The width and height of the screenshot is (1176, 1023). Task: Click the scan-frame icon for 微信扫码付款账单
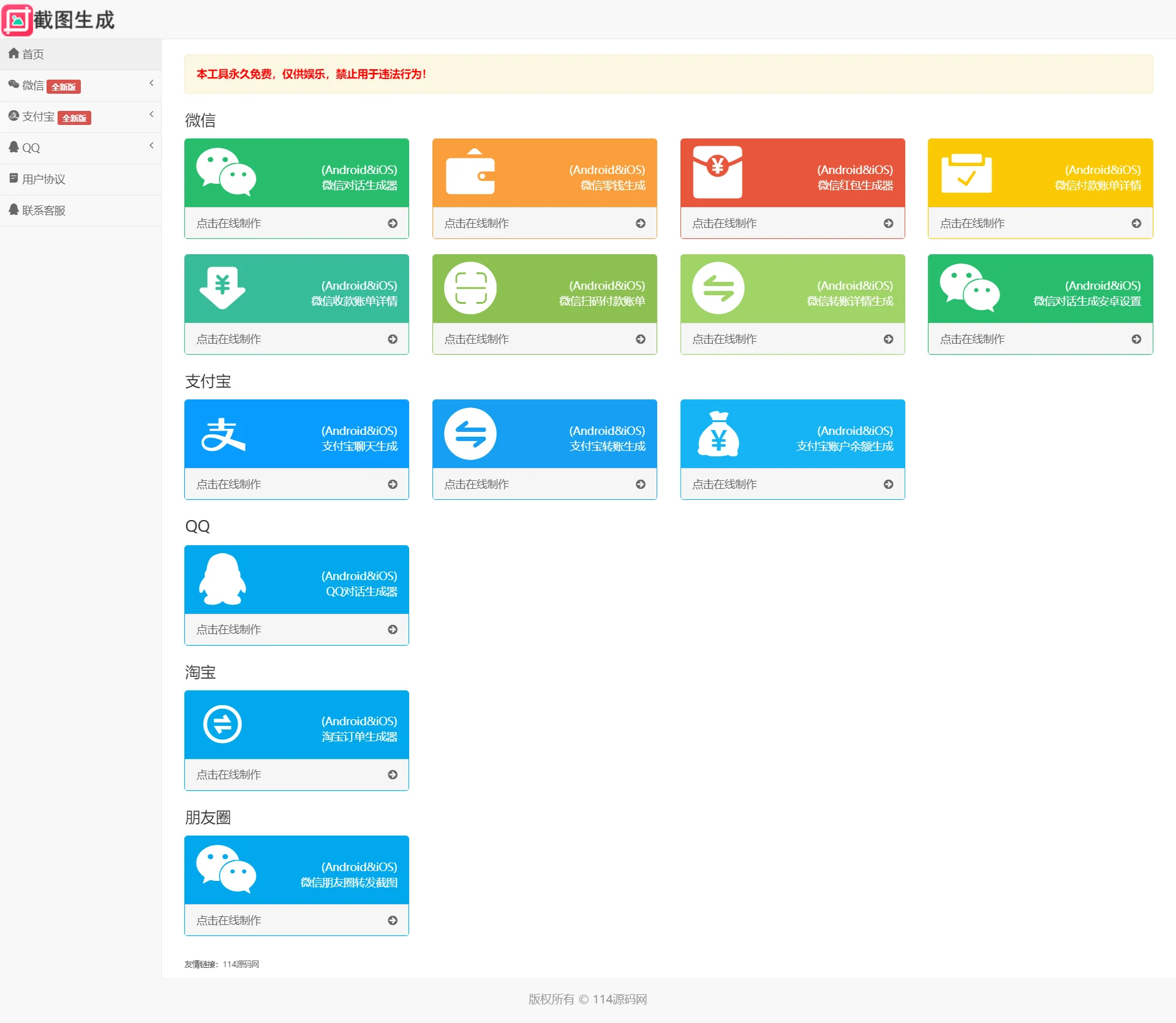tap(470, 288)
